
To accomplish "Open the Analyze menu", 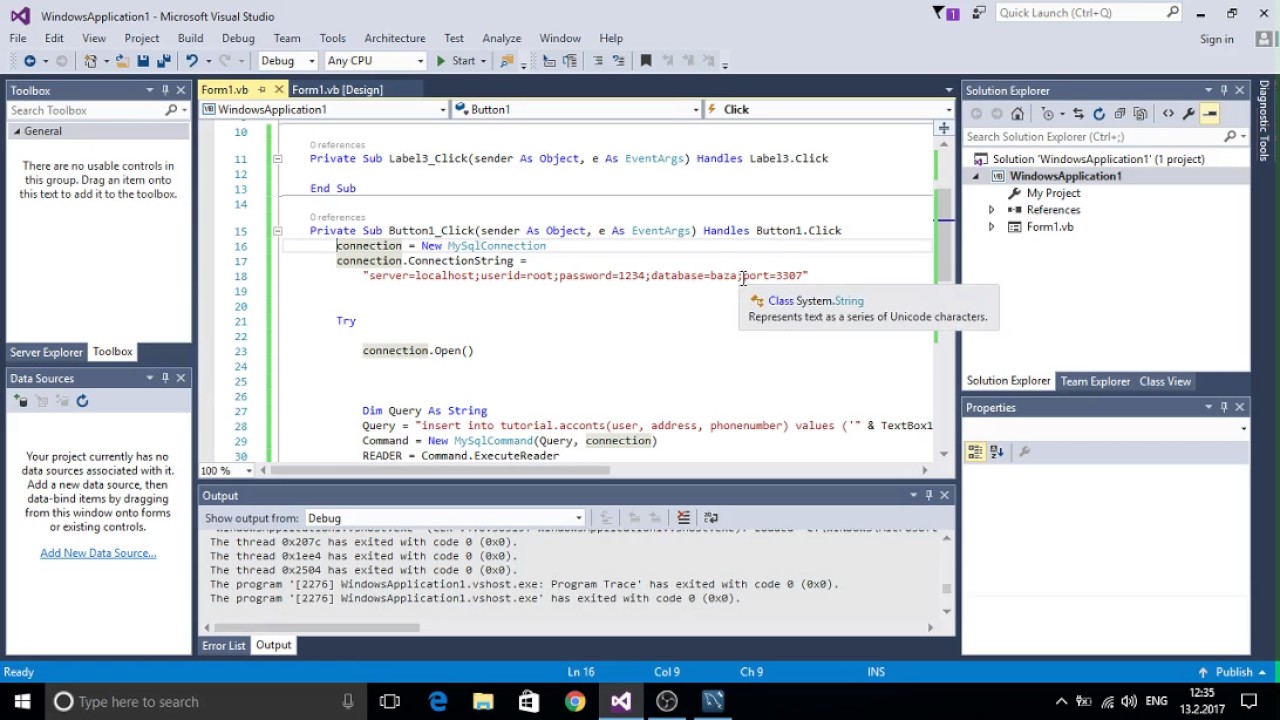I will pyautogui.click(x=502, y=38).
